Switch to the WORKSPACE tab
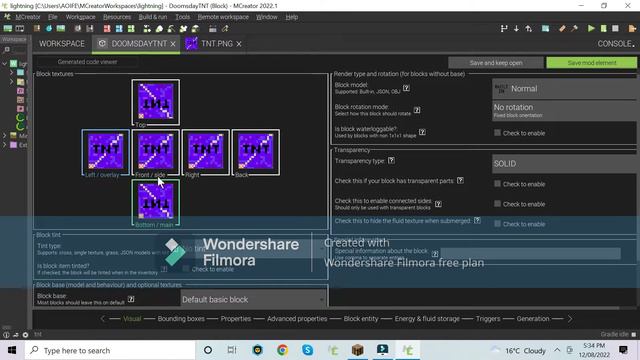The width and height of the screenshot is (640, 360). click(62, 44)
